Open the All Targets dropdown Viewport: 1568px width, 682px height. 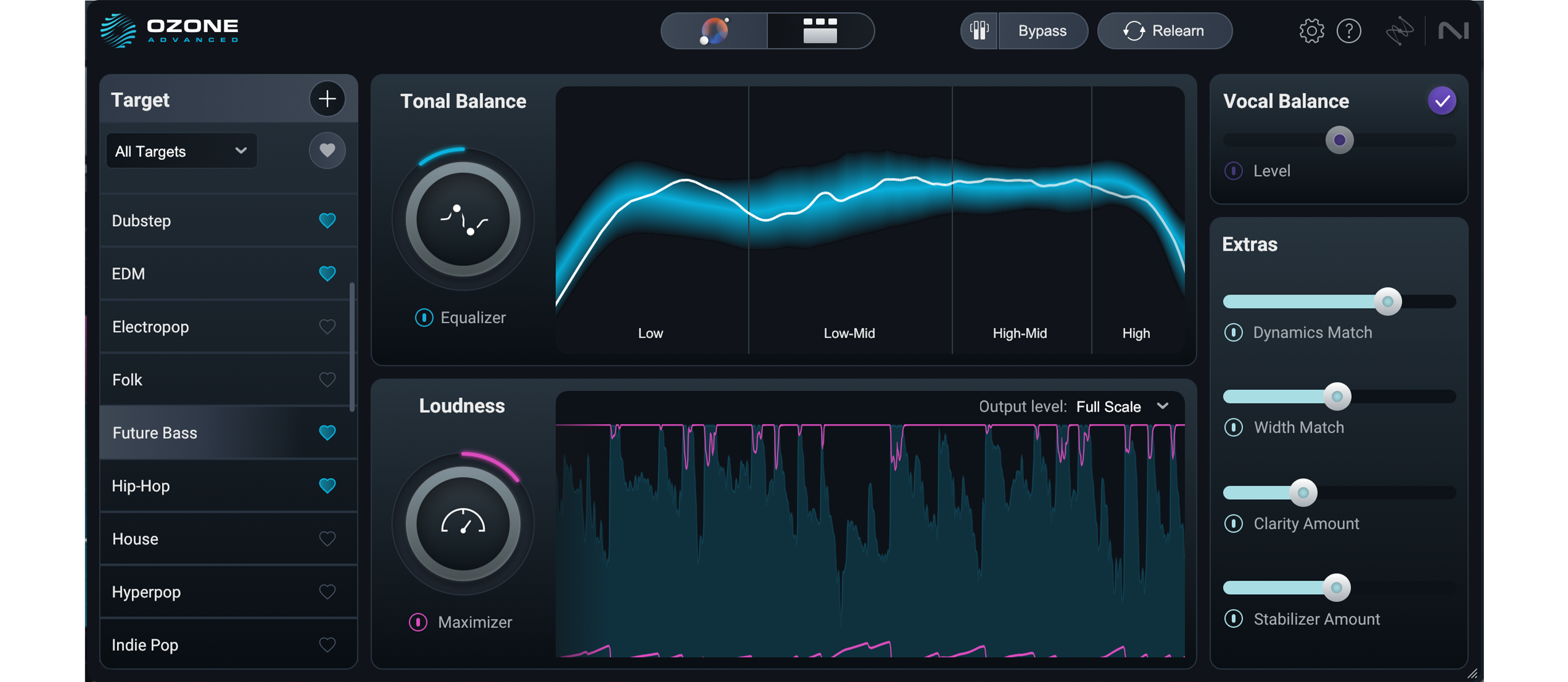[x=181, y=151]
